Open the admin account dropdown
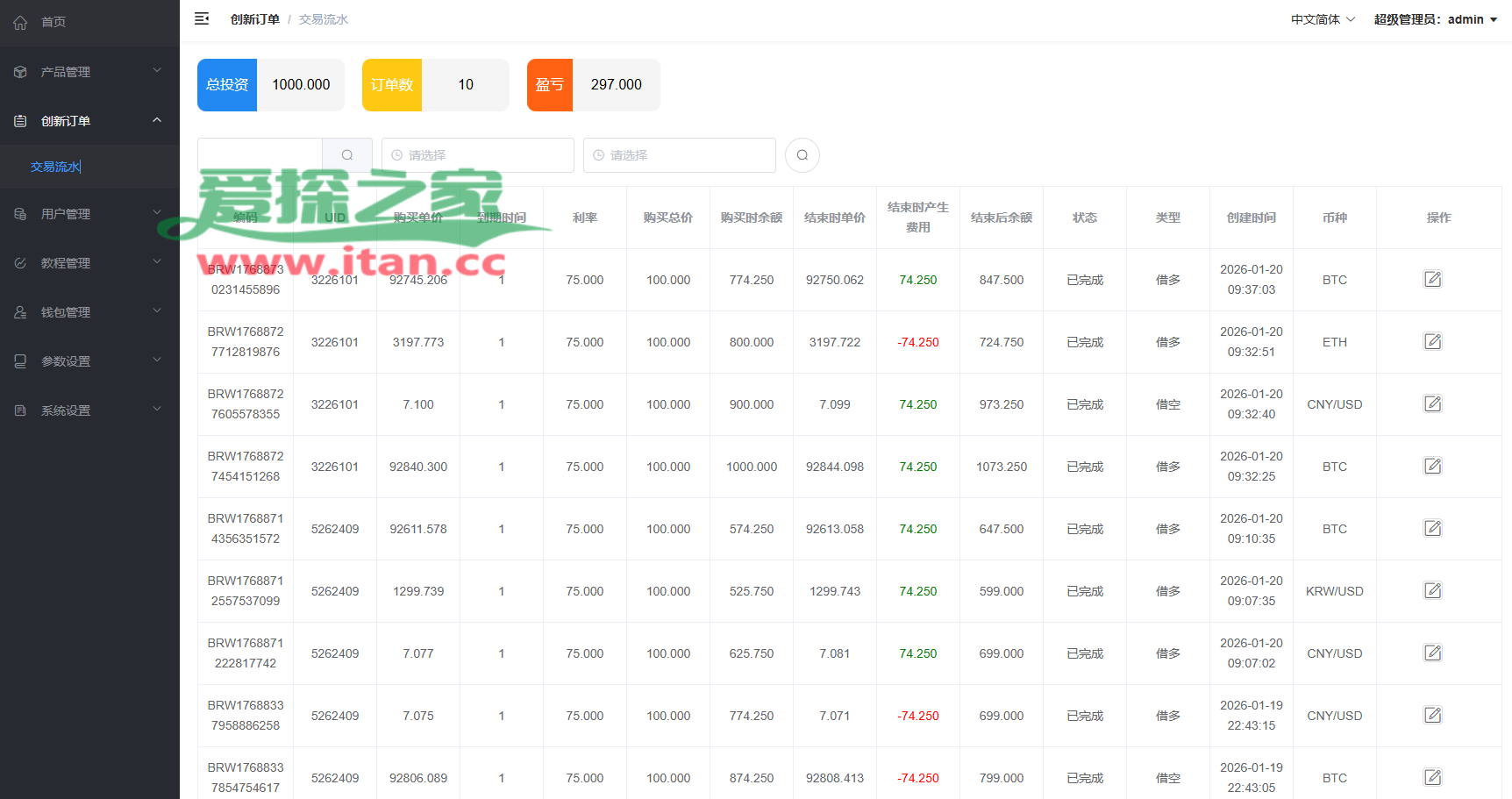 1436,19
